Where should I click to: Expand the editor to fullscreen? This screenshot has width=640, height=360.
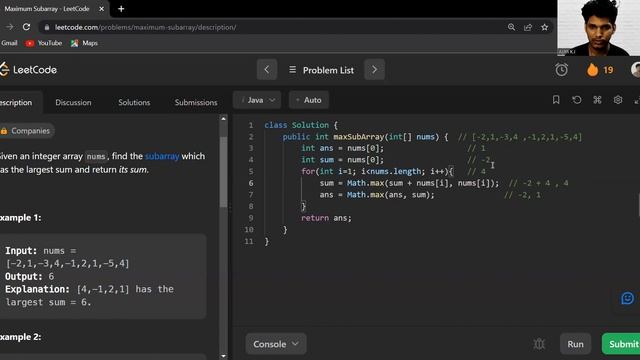[x=637, y=100]
